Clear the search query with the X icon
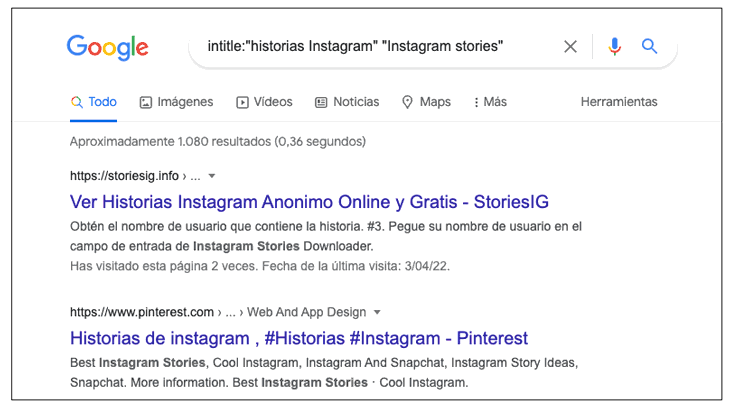The image size is (730, 408). coord(570,47)
